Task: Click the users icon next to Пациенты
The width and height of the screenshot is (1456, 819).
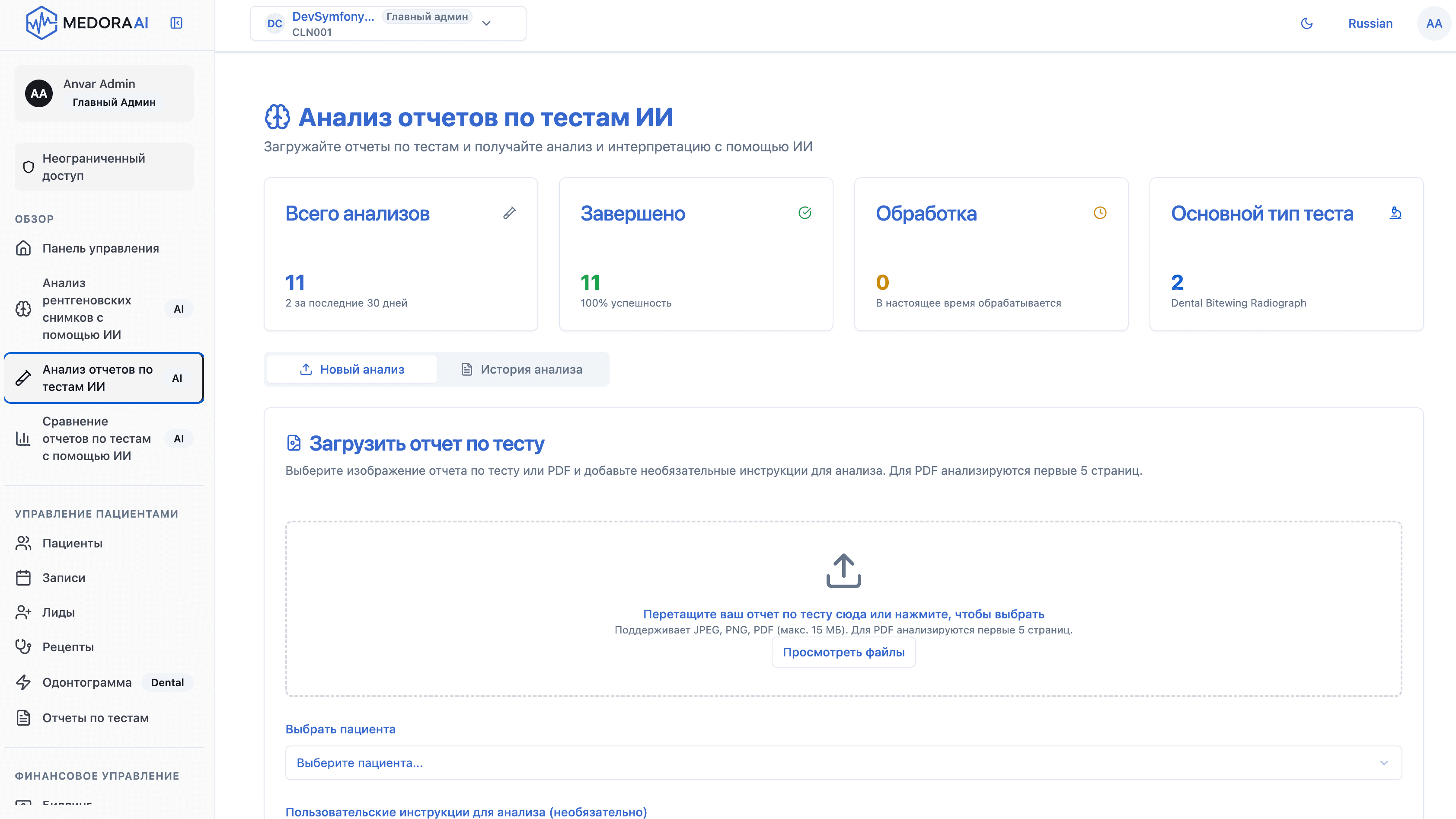Action: 23,543
